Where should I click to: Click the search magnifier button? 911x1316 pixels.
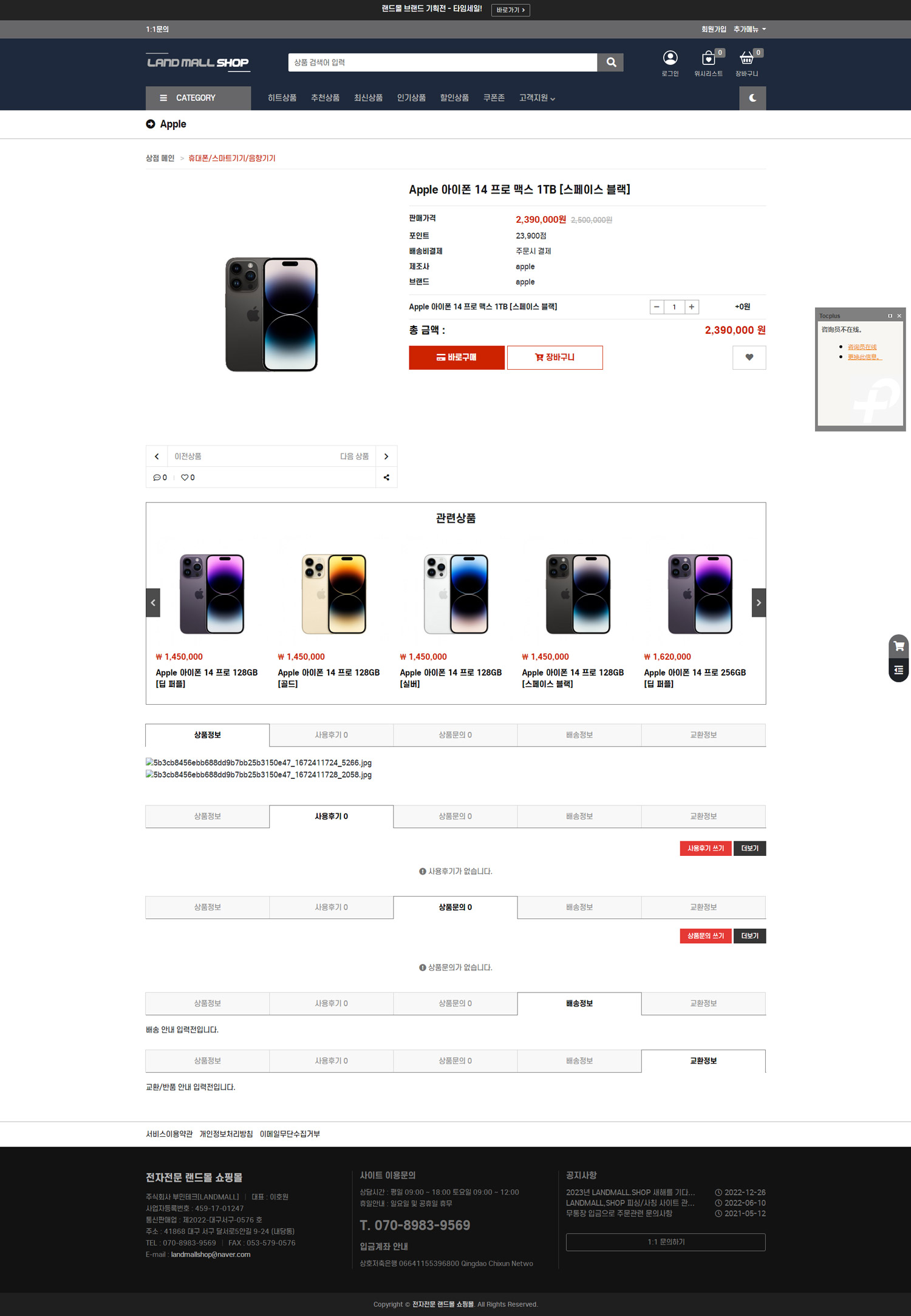click(610, 63)
